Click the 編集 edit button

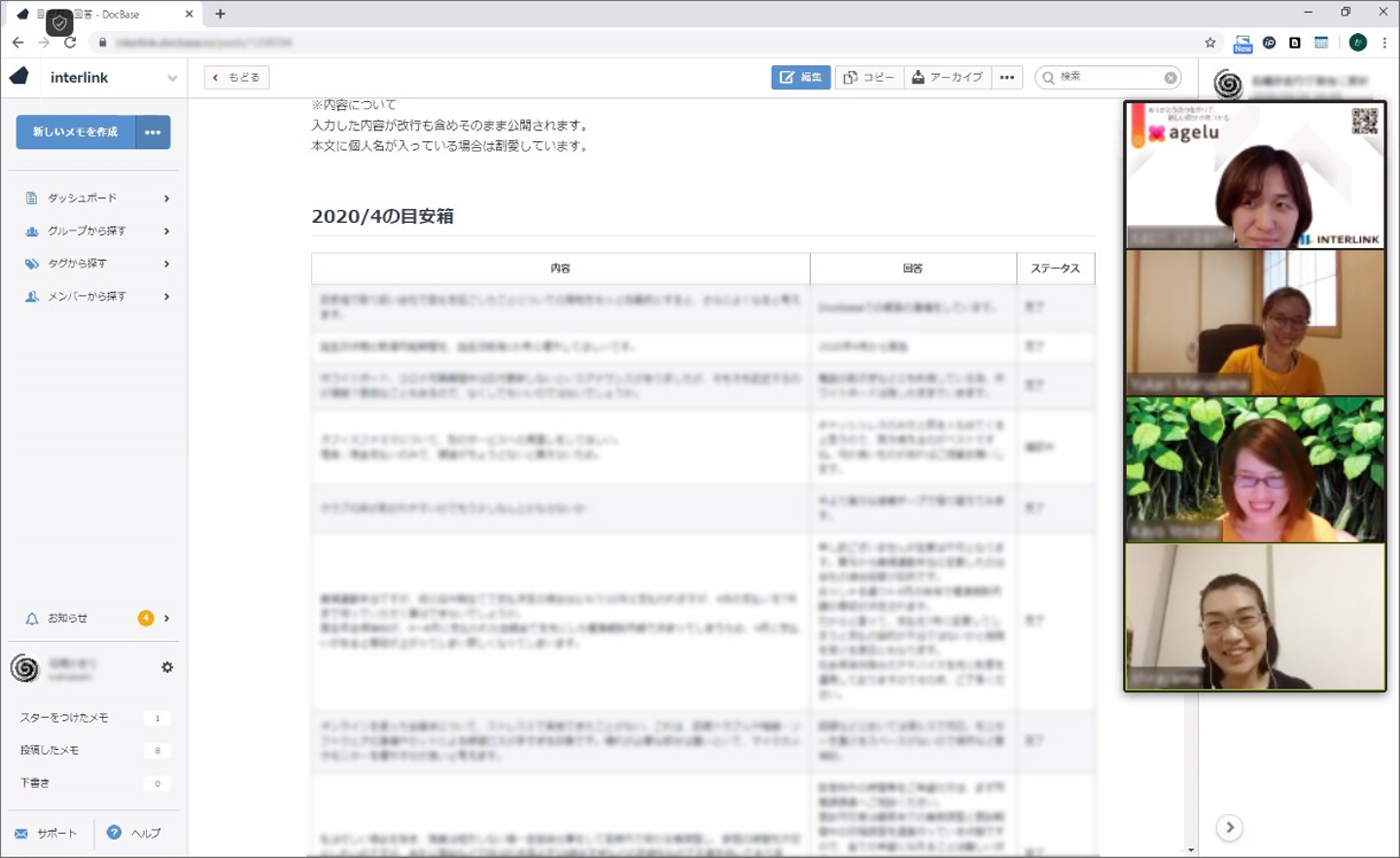pos(801,78)
